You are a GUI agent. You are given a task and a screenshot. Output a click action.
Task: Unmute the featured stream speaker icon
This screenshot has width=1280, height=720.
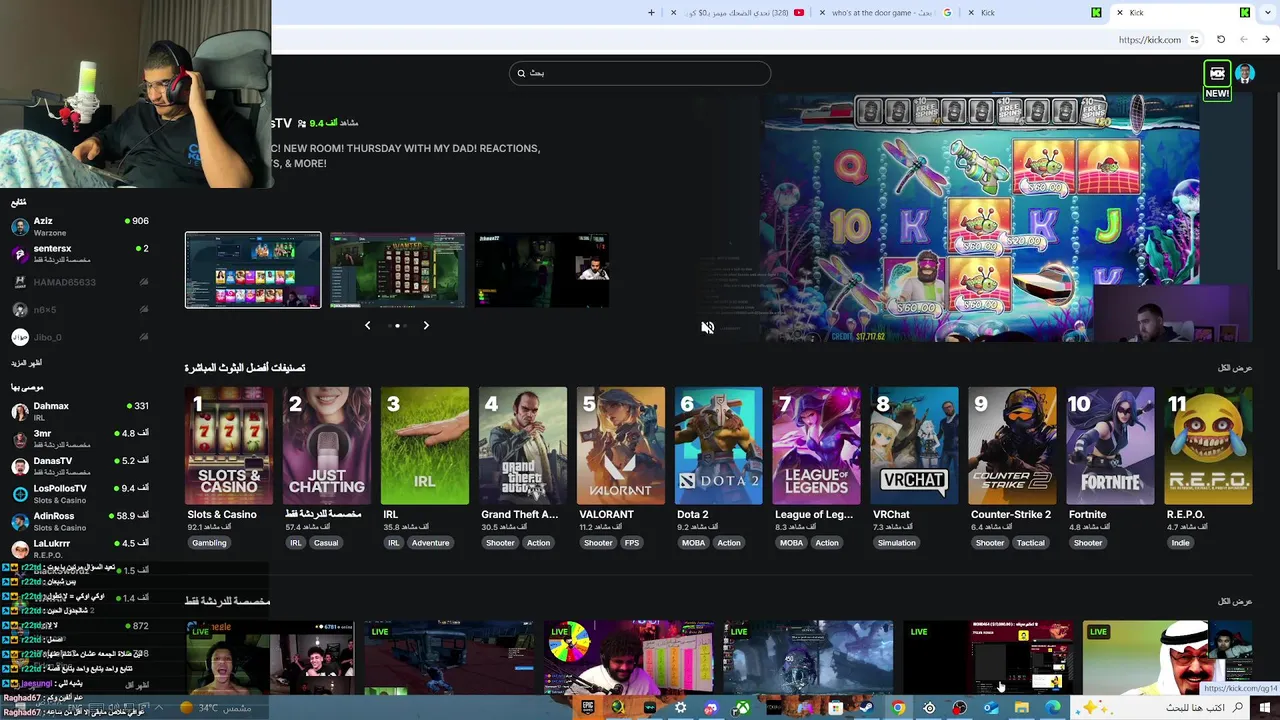point(707,327)
